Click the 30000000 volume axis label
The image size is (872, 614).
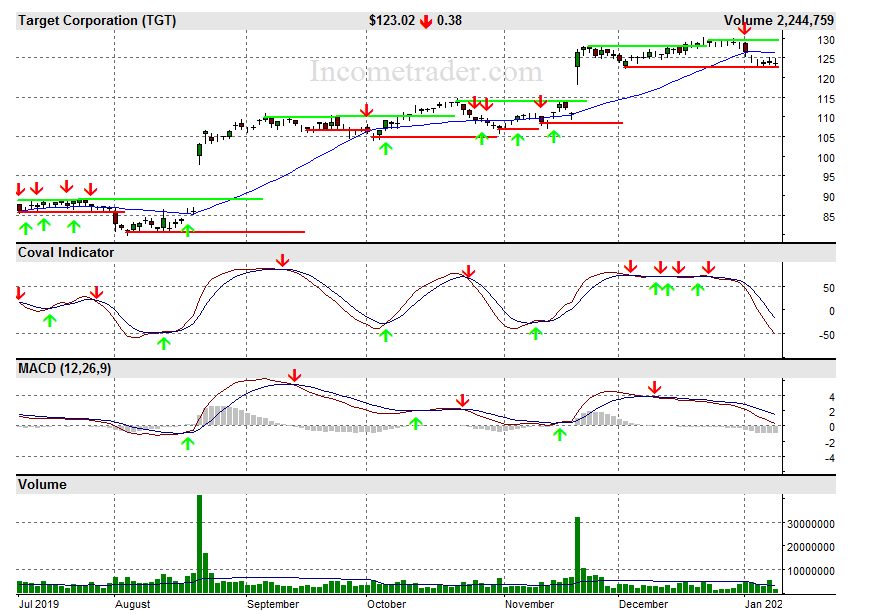pyautogui.click(x=810, y=524)
